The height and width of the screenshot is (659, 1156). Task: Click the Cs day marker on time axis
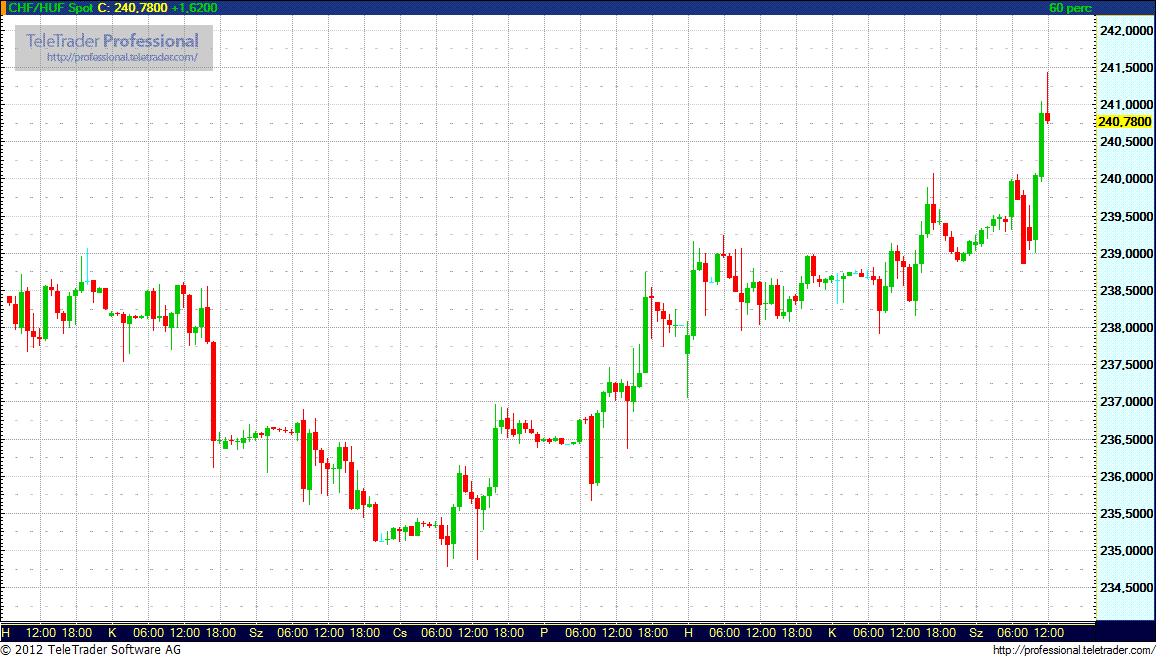(x=400, y=632)
